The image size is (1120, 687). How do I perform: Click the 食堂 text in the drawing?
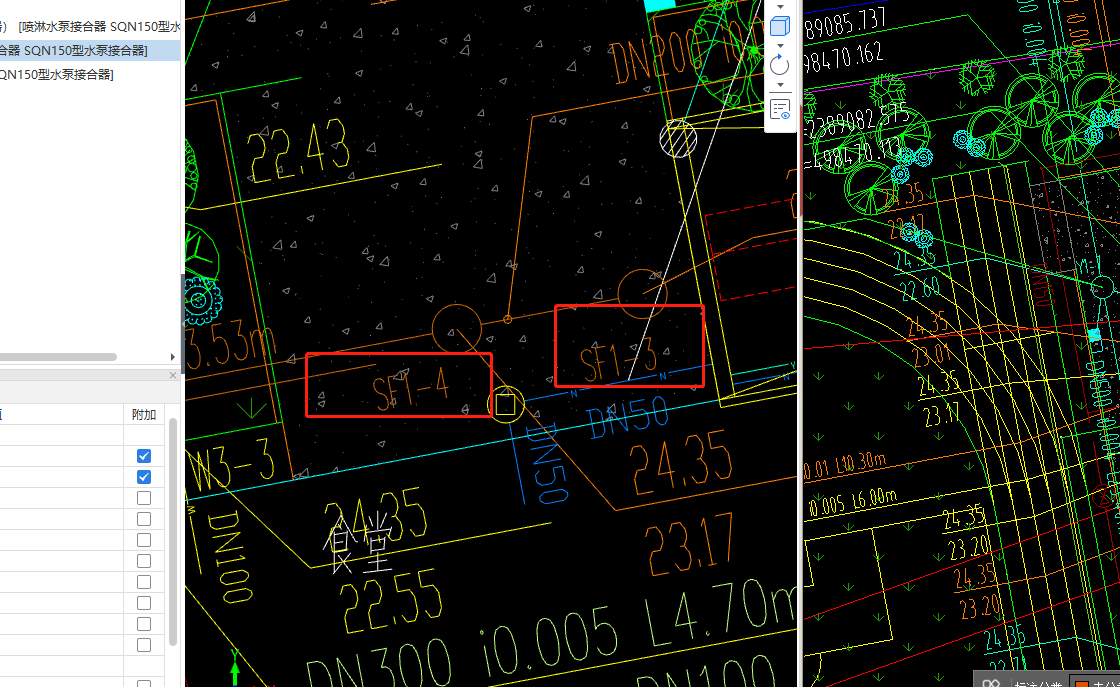(359, 545)
